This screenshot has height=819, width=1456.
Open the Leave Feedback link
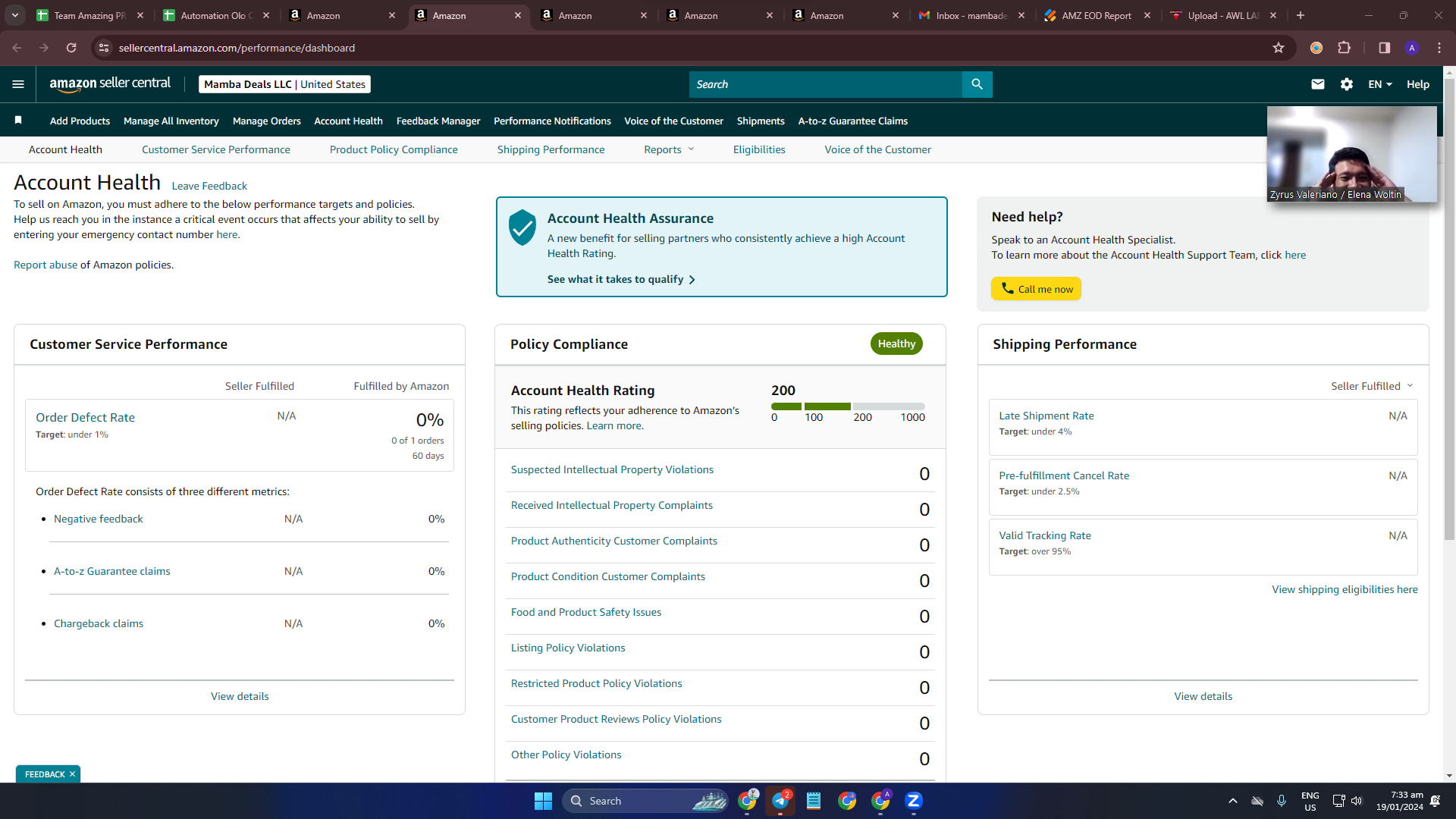[x=209, y=186]
